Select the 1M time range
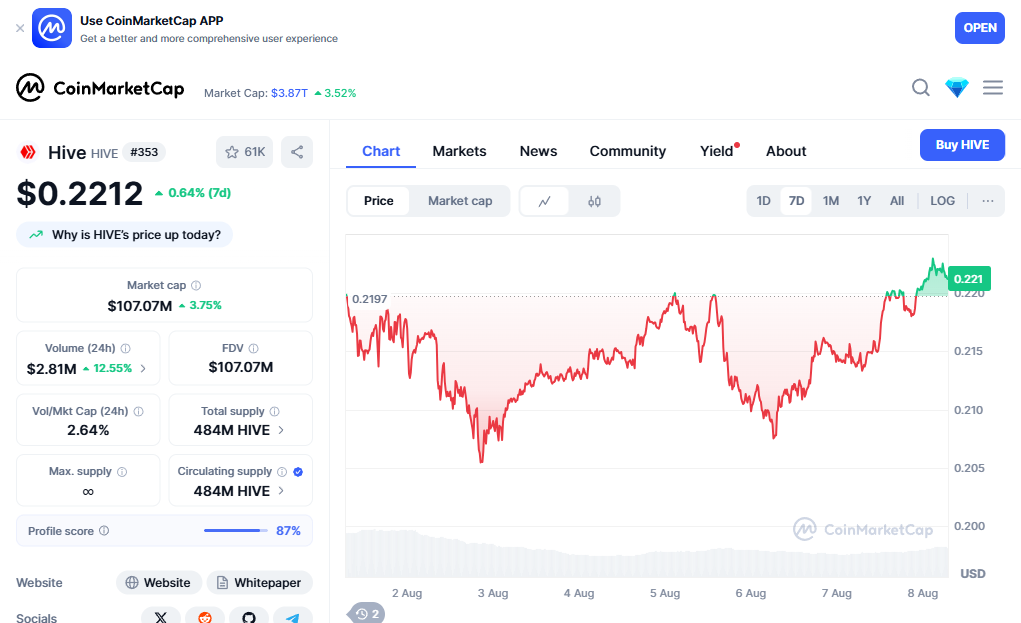This screenshot has width=1021, height=623. 831,201
